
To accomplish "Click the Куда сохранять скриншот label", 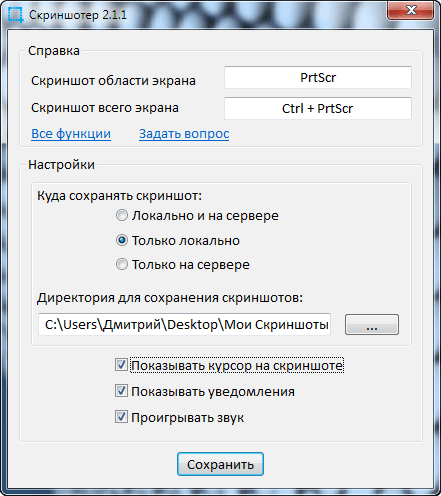I will pos(119,196).
